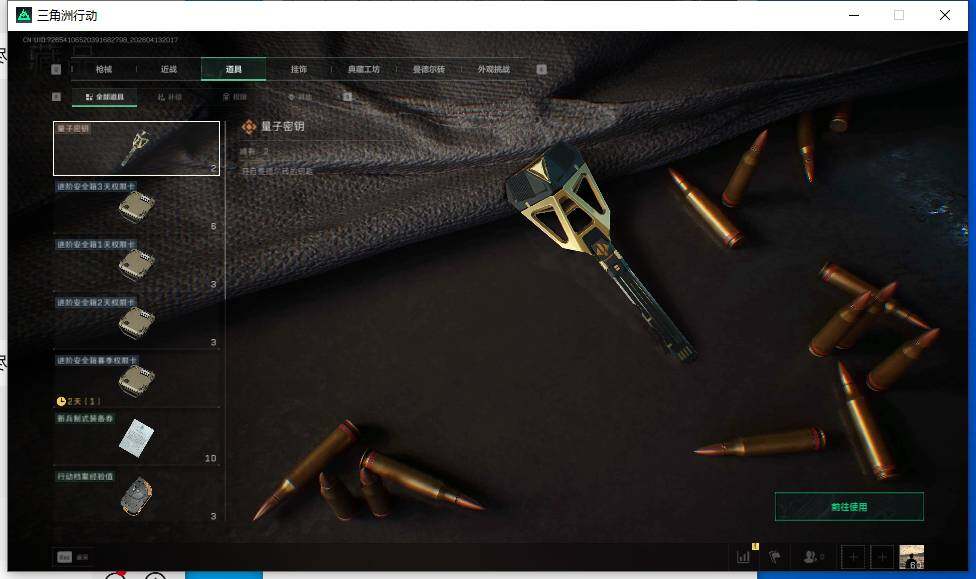Screen dimensions: 976x579
Task: Click the icon between stats and friends
Action: pos(774,557)
